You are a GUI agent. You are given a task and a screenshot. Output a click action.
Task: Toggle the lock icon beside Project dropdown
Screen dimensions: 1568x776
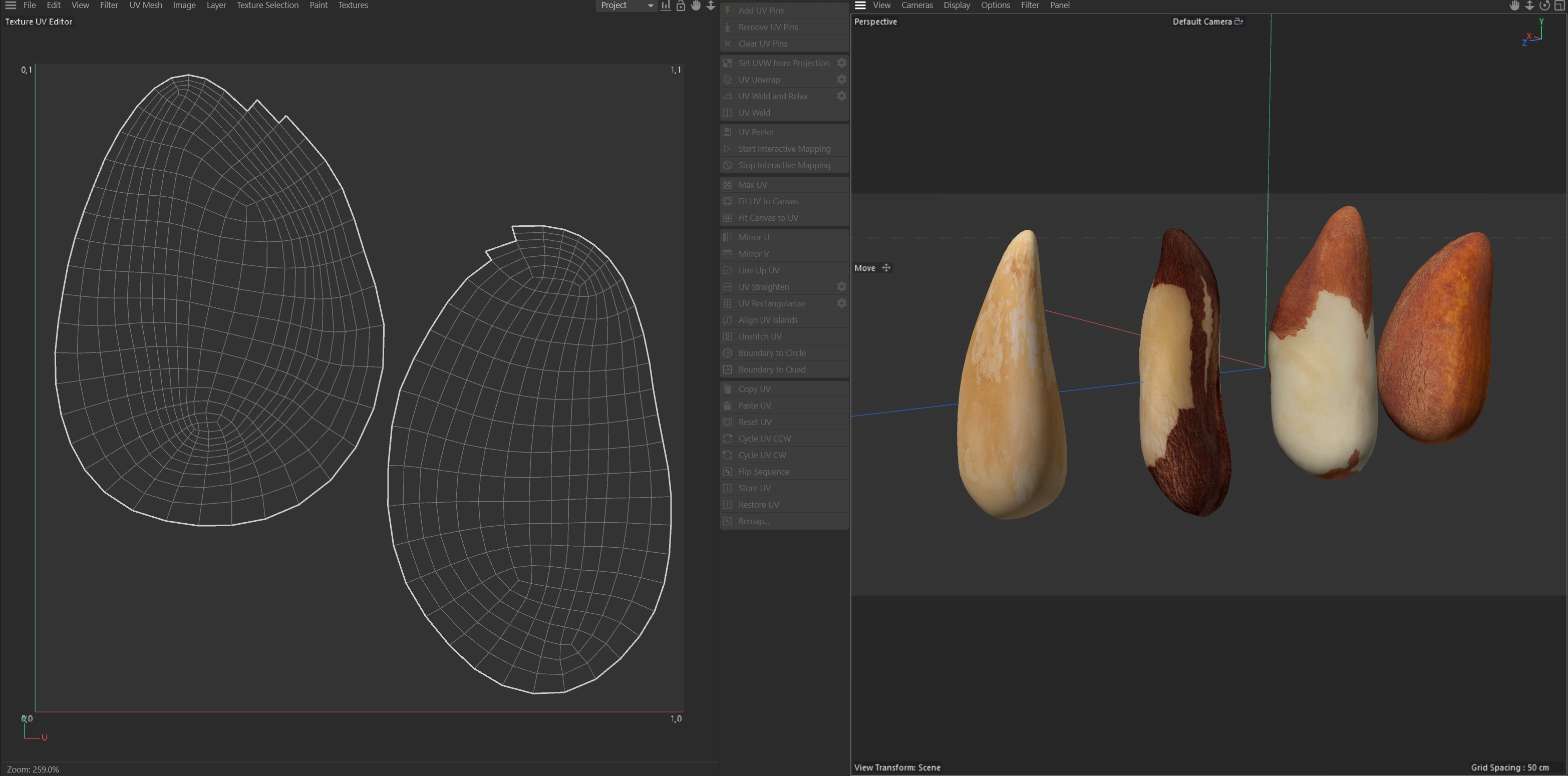[x=681, y=6]
